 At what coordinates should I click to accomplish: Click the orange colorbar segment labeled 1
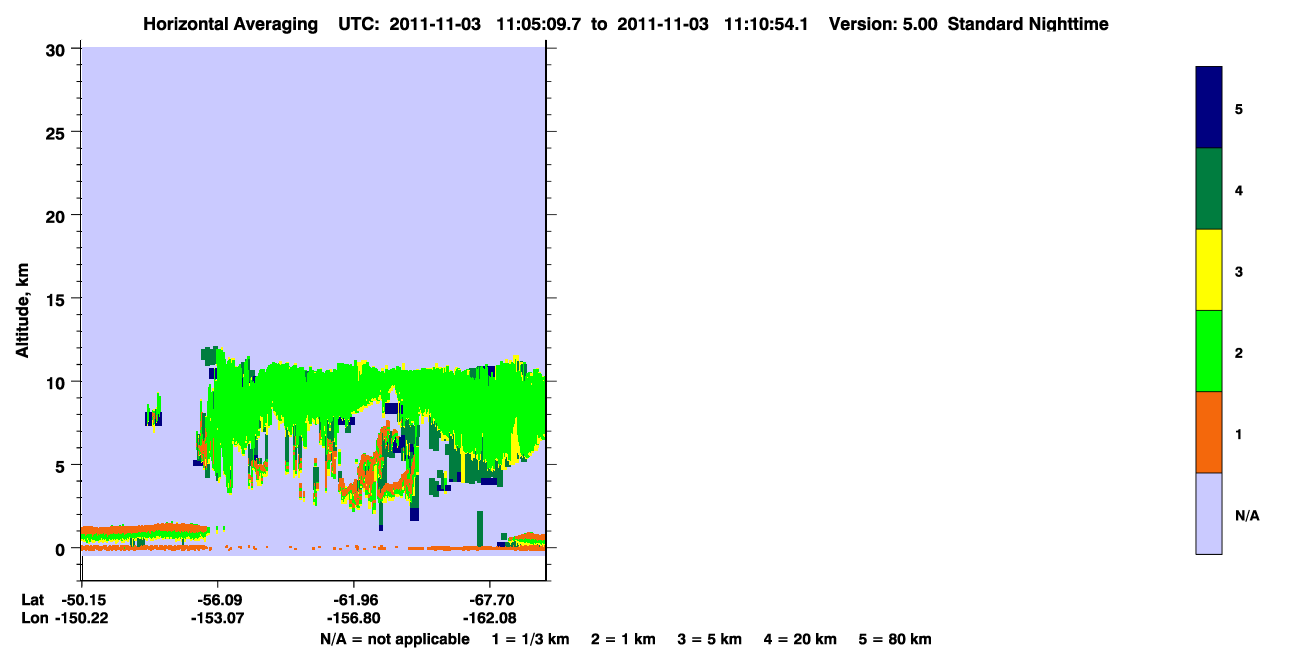coord(1209,432)
